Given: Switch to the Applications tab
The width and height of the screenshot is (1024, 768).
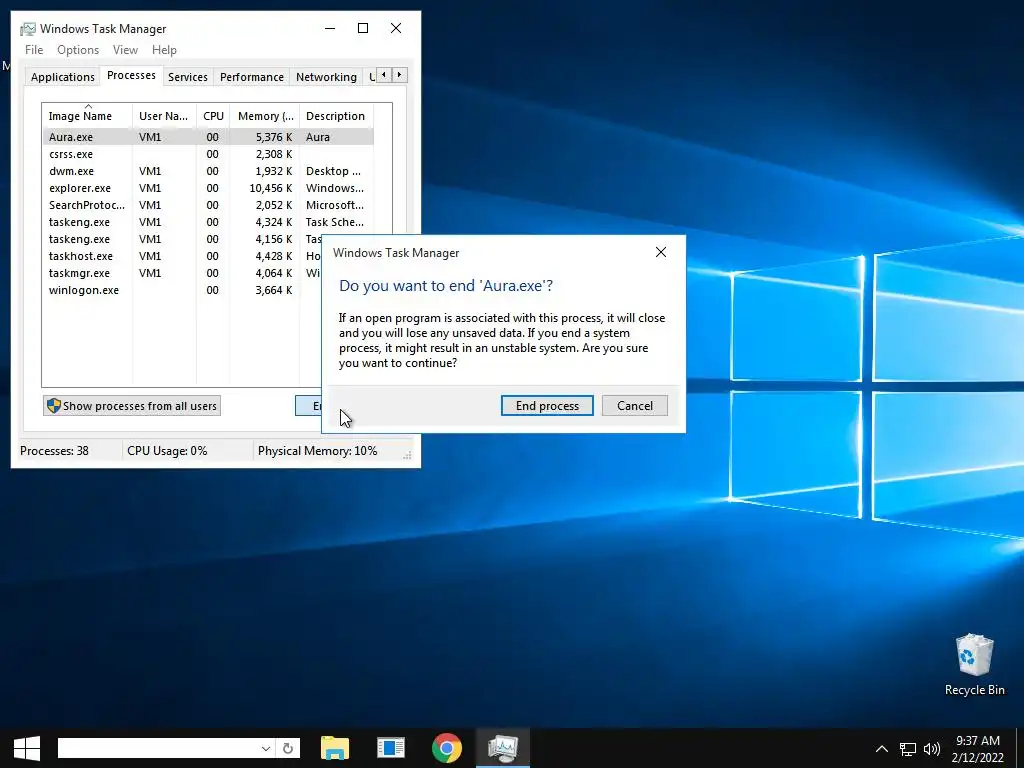Looking at the screenshot, I should pos(62,77).
